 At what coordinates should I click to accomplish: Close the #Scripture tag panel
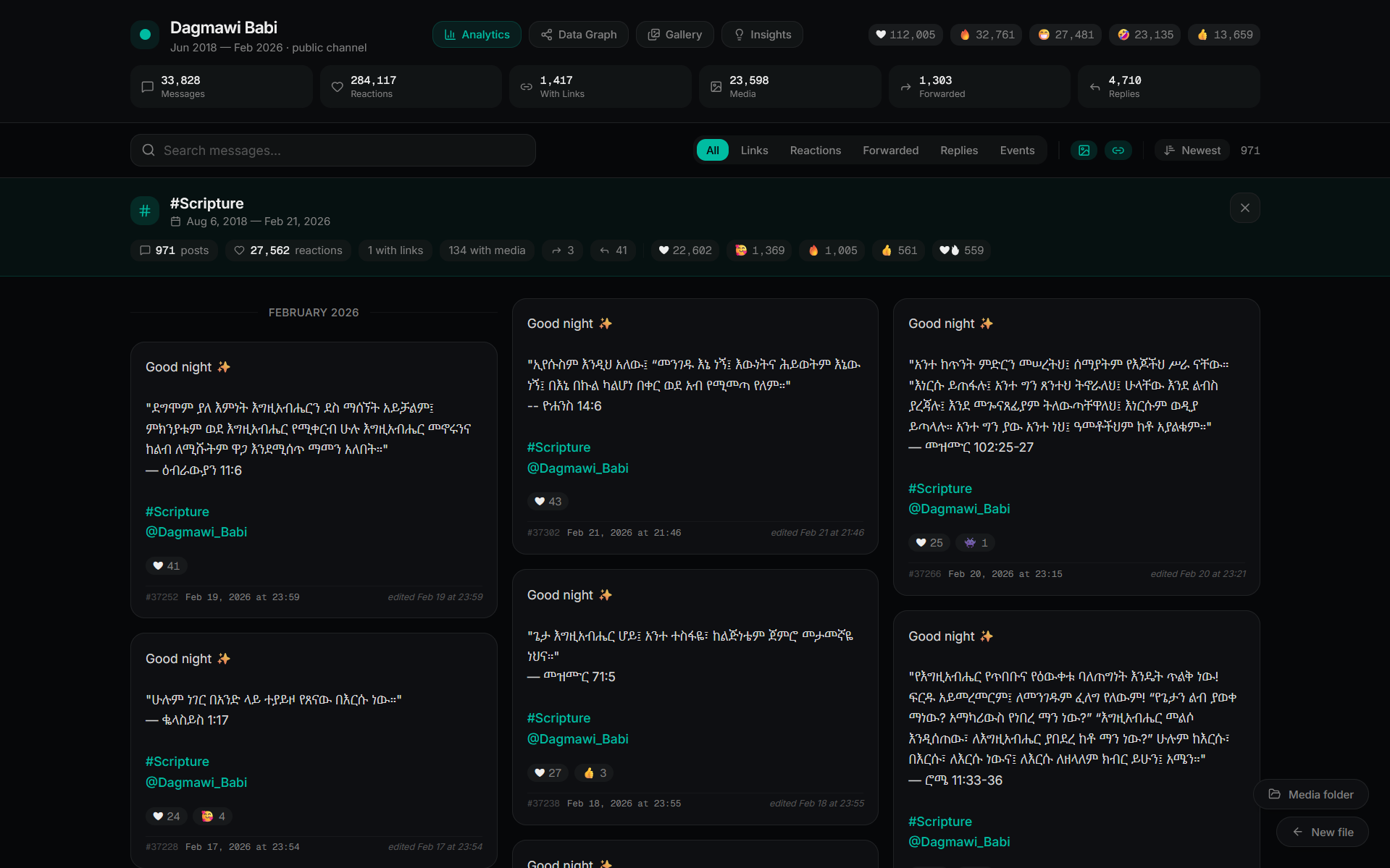(x=1244, y=208)
